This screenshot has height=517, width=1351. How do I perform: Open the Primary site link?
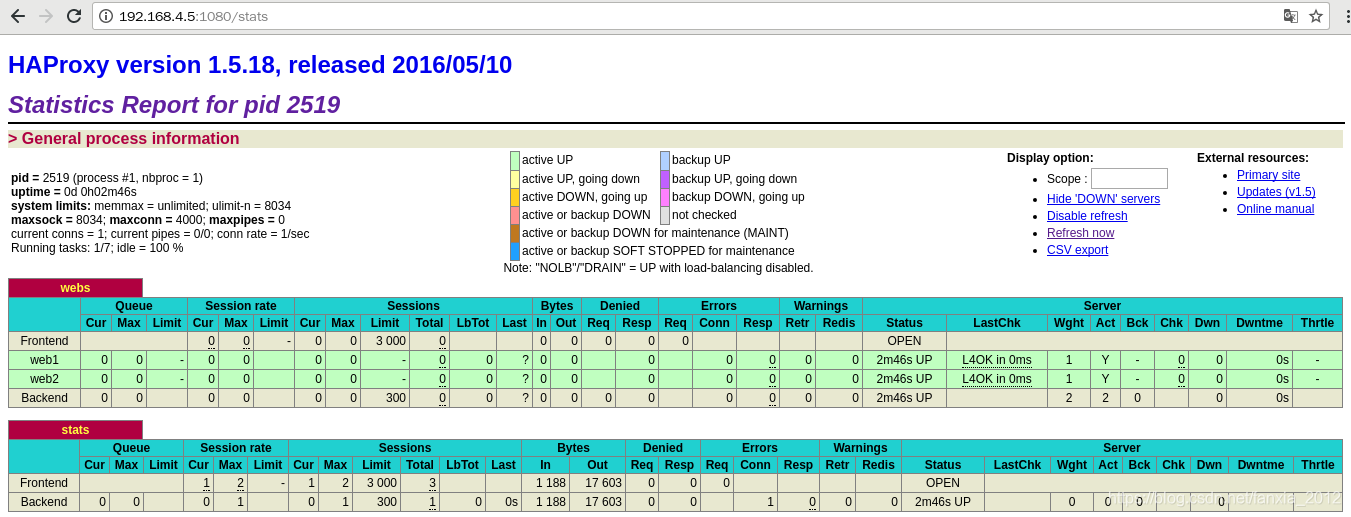[x=1268, y=175]
